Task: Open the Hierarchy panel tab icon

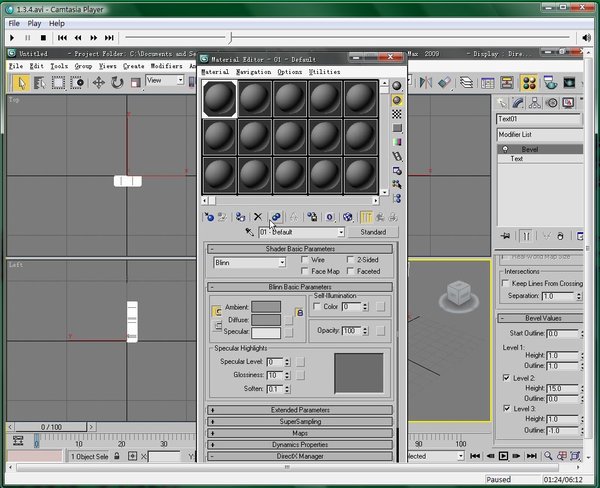Action: click(x=535, y=103)
